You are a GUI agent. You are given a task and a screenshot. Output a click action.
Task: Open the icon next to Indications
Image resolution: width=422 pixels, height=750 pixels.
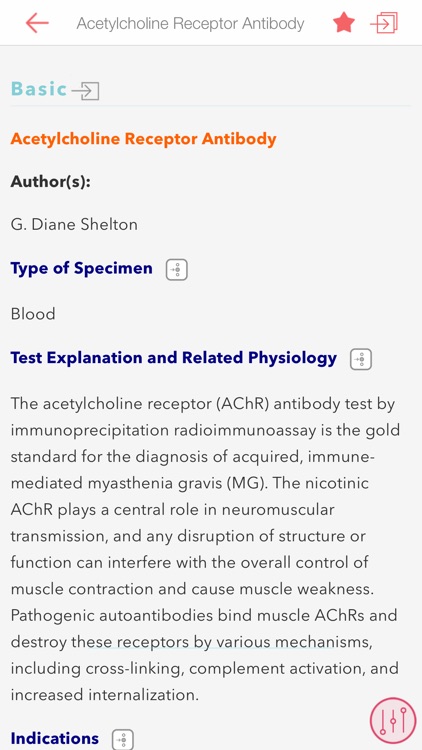122,739
